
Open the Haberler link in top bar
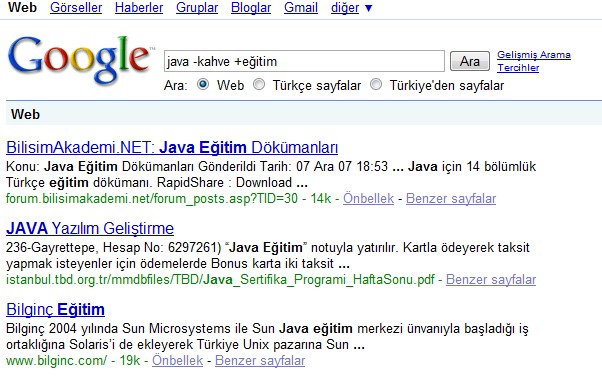point(139,8)
